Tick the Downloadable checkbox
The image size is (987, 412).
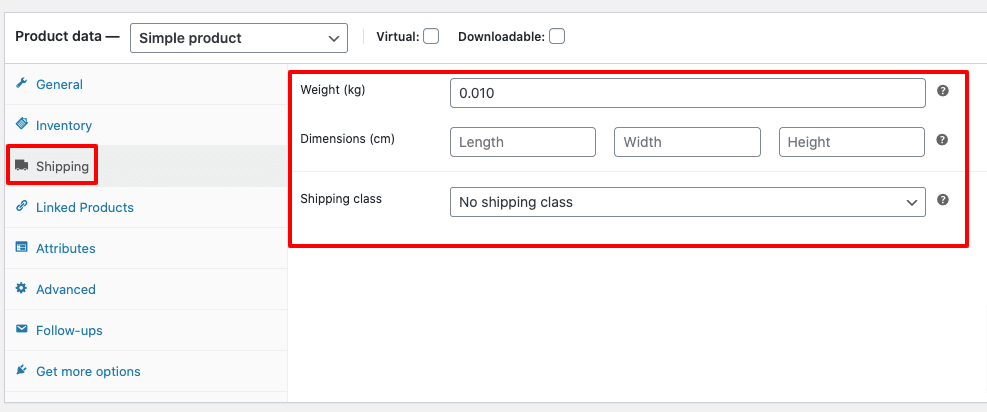click(x=557, y=37)
